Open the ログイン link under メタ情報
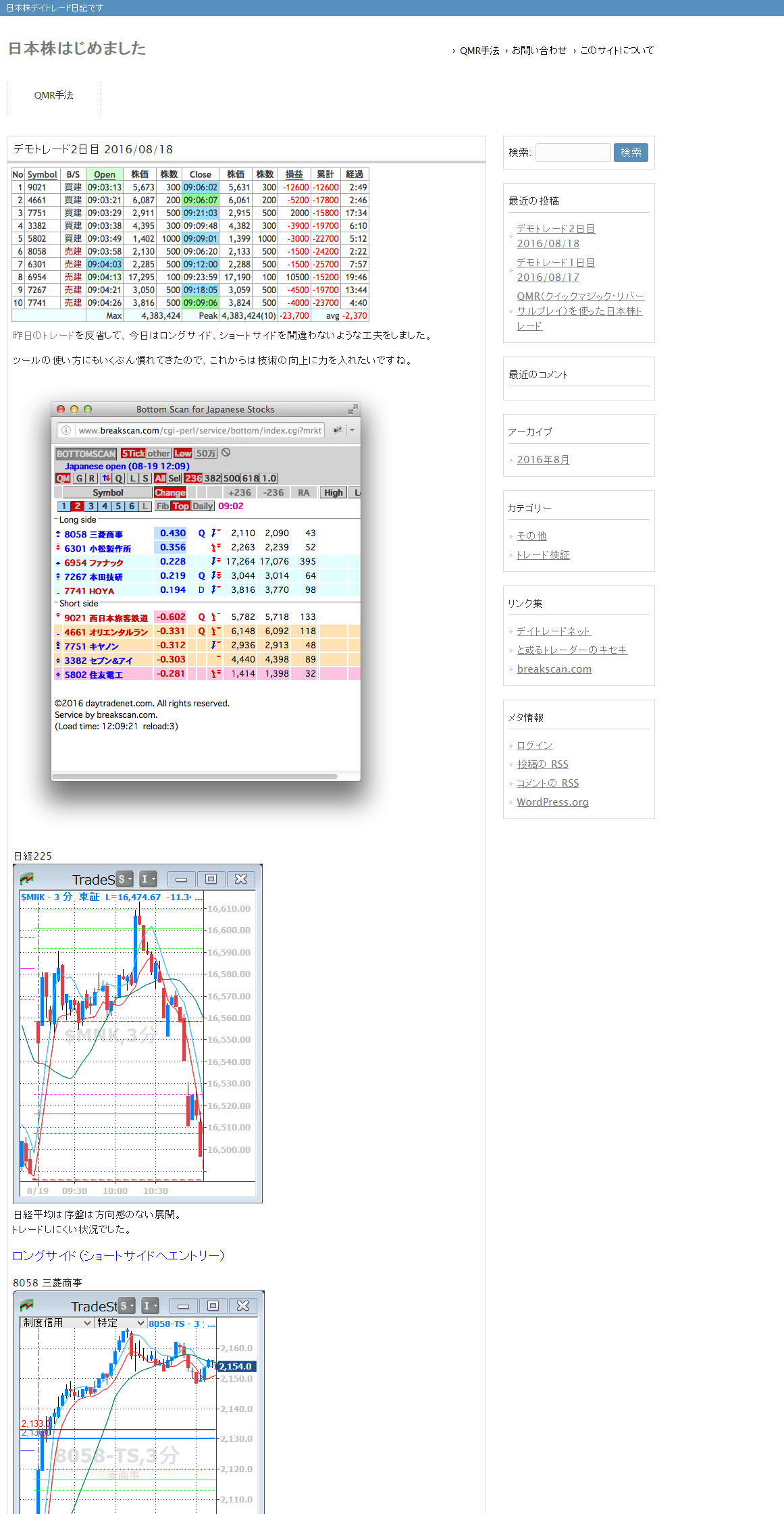The width and height of the screenshot is (784, 1514). [x=535, y=745]
